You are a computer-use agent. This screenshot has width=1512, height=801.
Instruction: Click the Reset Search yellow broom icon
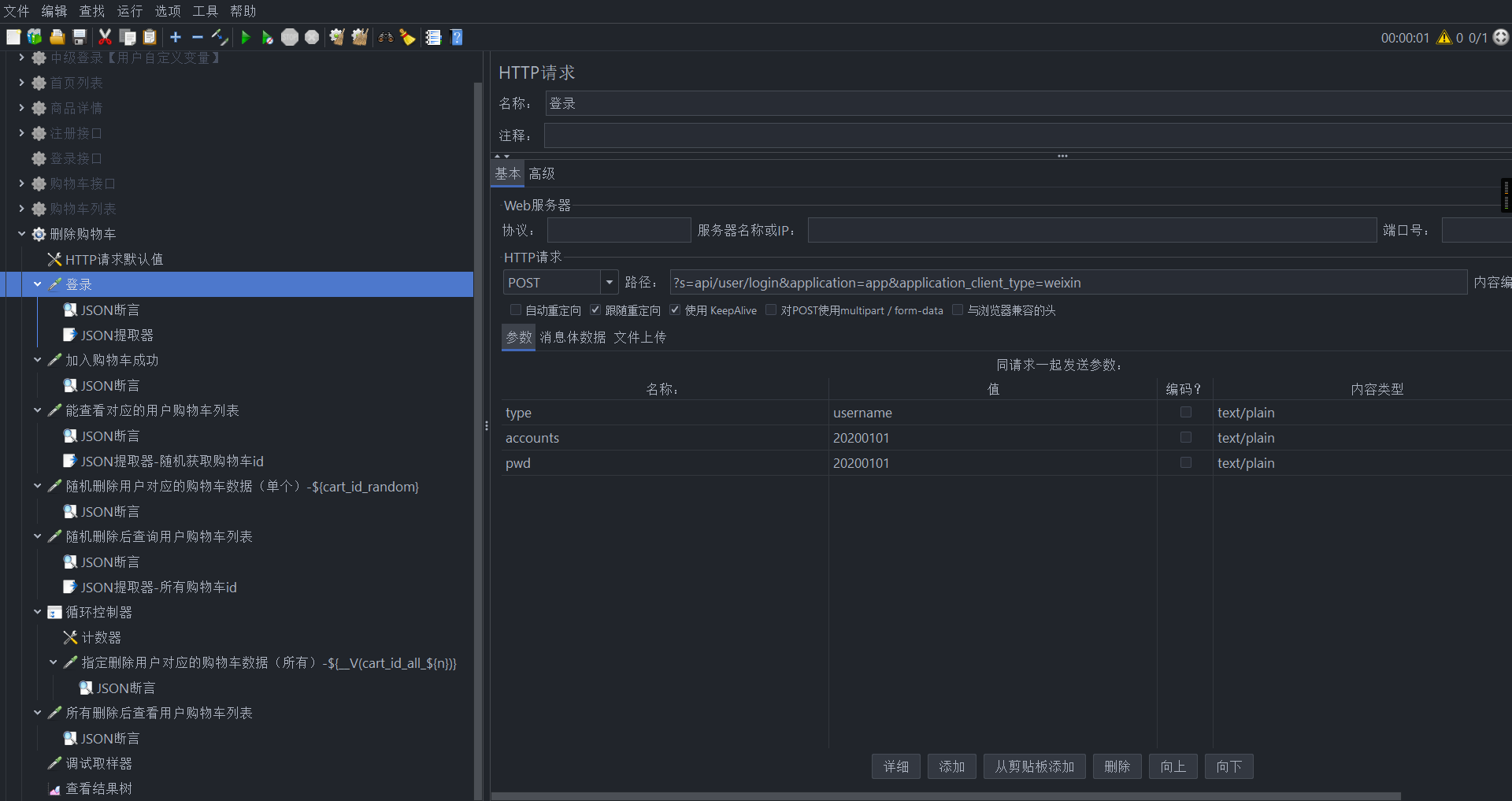[x=408, y=37]
